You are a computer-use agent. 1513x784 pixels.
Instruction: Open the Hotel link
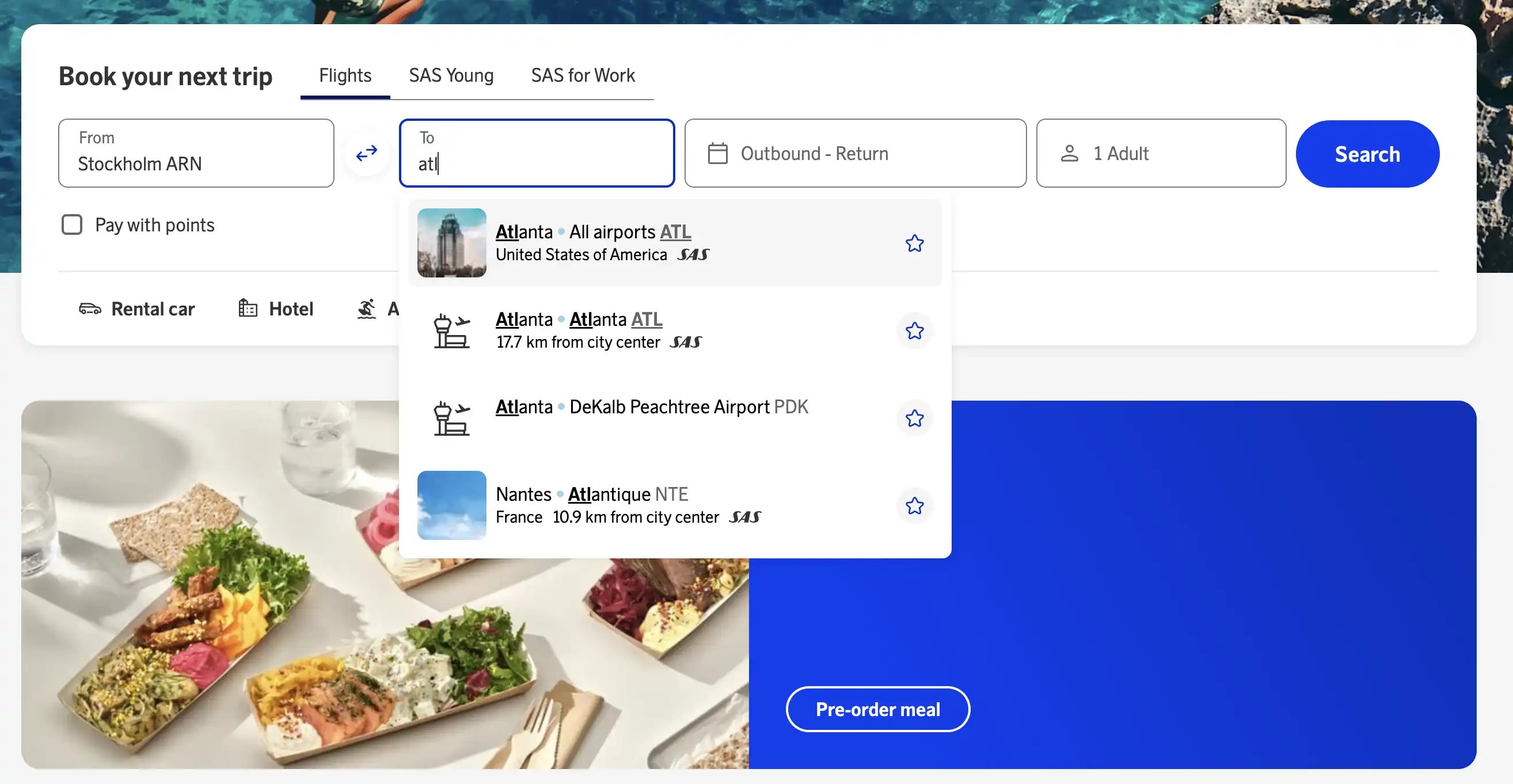(x=275, y=309)
